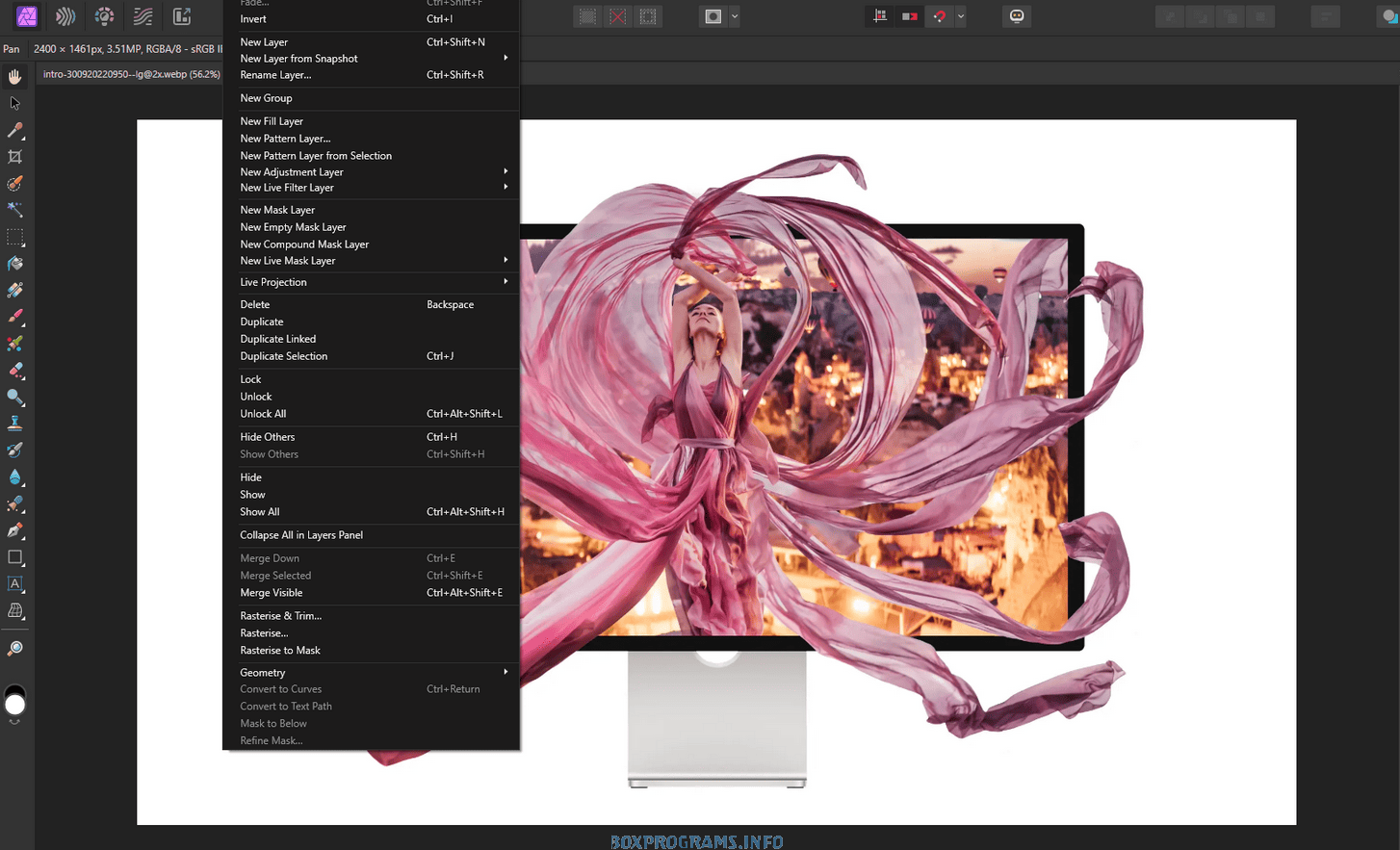This screenshot has width=1400, height=850.
Task: Click the white colour swatch circle
Action: point(15,706)
